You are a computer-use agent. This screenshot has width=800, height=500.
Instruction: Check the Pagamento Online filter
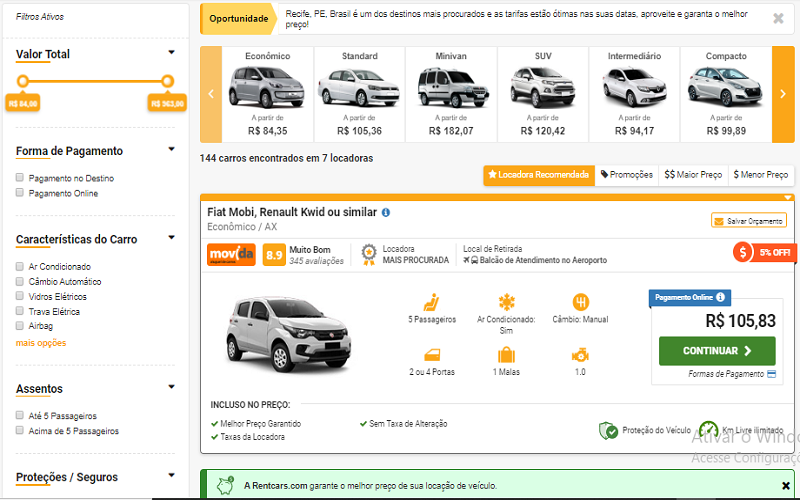pyautogui.click(x=19, y=192)
